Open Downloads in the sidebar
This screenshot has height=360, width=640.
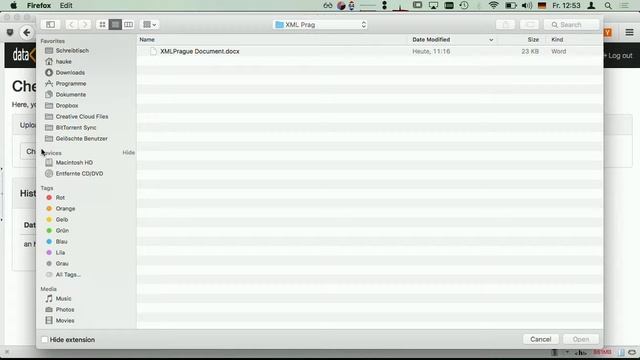coord(70,73)
